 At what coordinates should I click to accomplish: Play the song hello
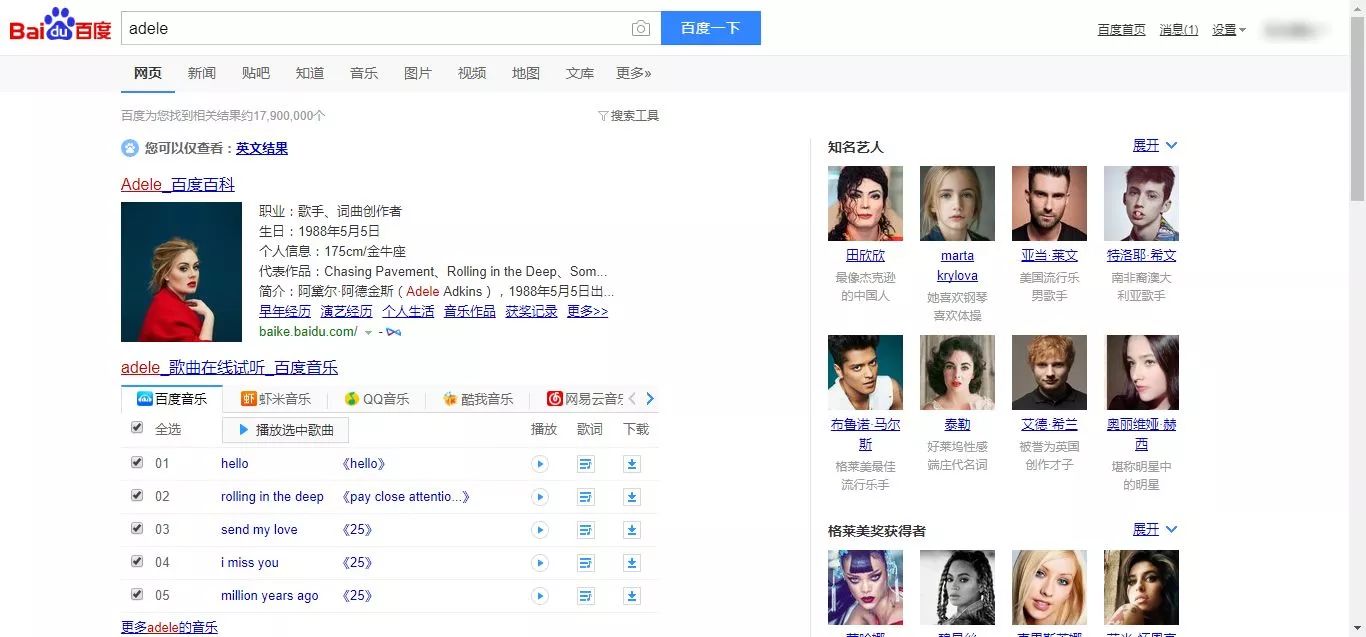pos(540,464)
